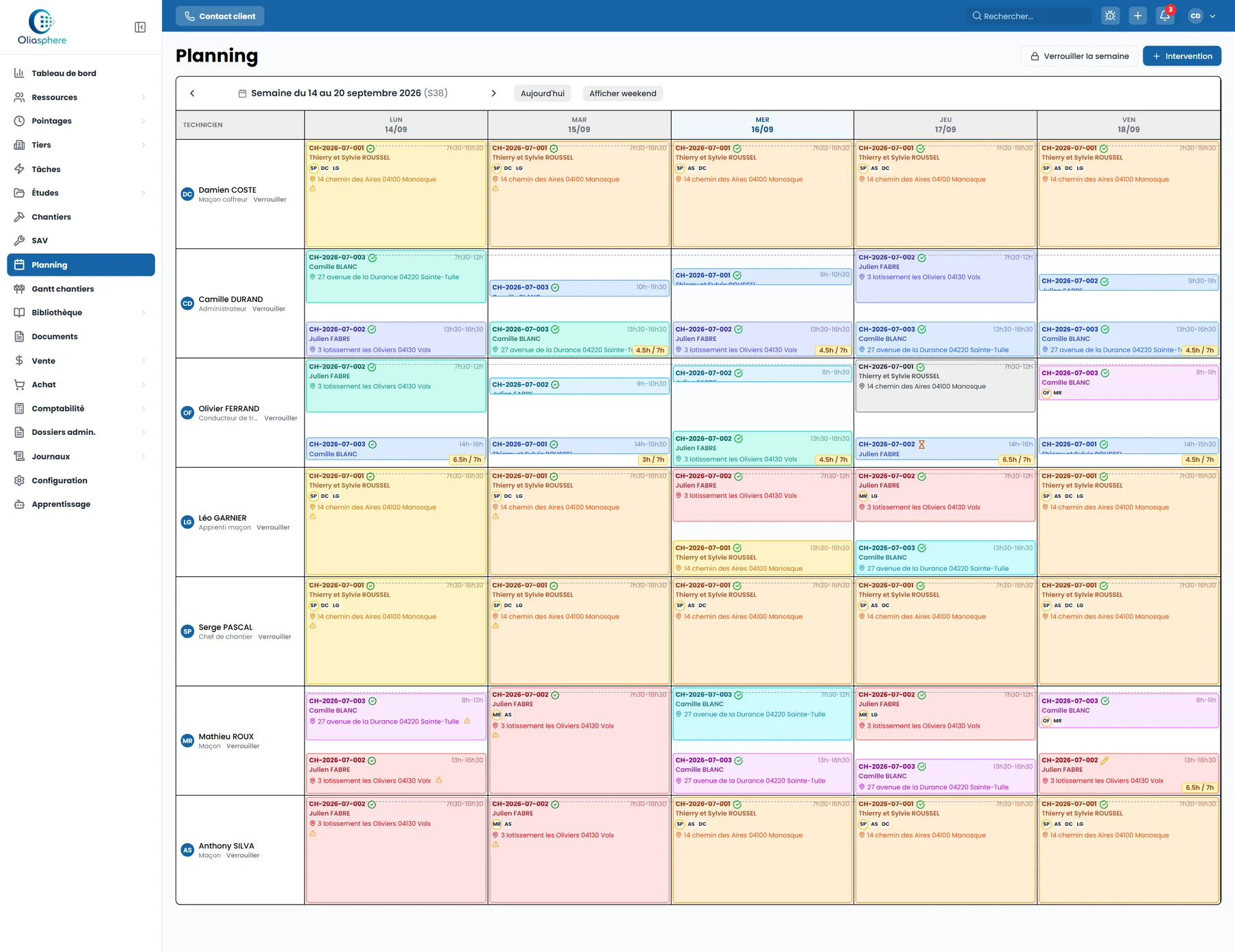
Task: Go to next week arrow
Action: tap(493, 93)
